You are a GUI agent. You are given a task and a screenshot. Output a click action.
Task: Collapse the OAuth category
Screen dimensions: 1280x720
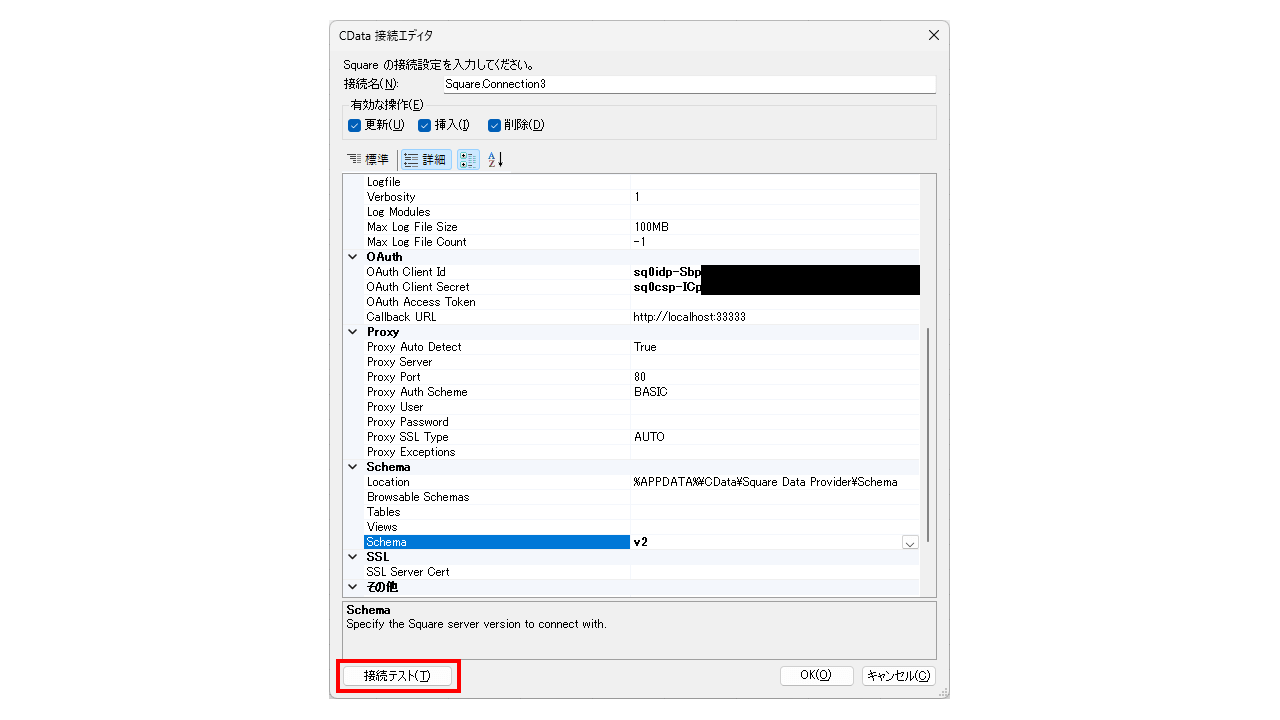click(x=352, y=257)
